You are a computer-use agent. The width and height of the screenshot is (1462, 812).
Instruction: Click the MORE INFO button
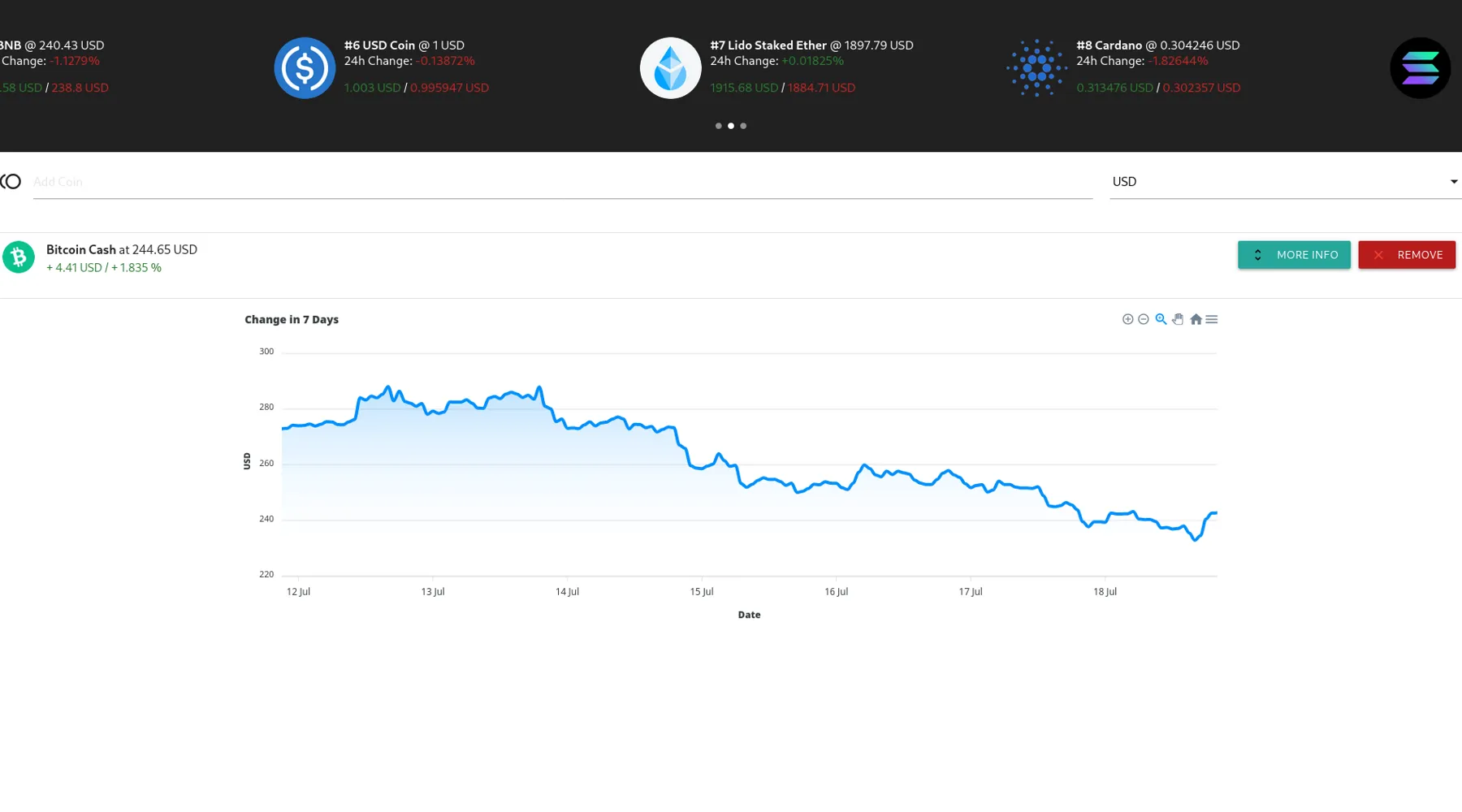[x=1294, y=255]
